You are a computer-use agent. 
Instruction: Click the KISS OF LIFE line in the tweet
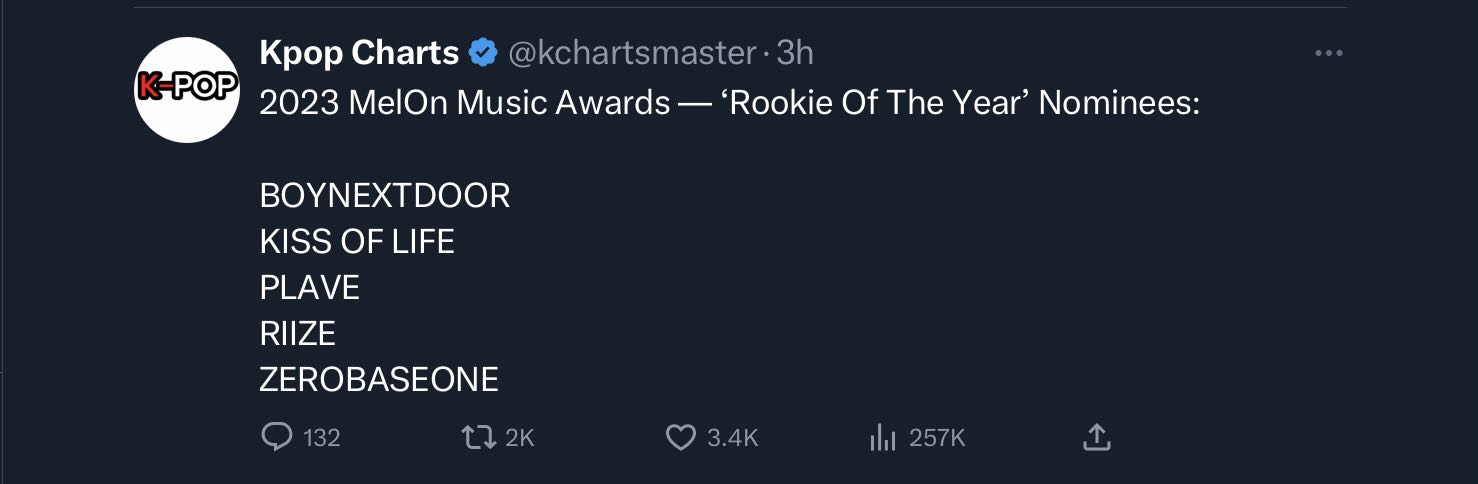click(357, 242)
